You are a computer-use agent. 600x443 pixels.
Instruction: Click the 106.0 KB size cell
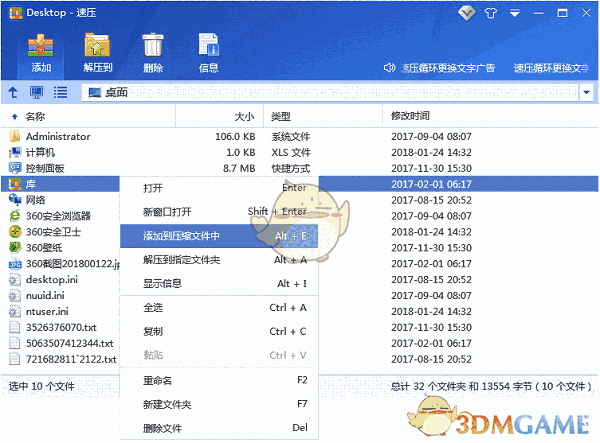[x=235, y=137]
